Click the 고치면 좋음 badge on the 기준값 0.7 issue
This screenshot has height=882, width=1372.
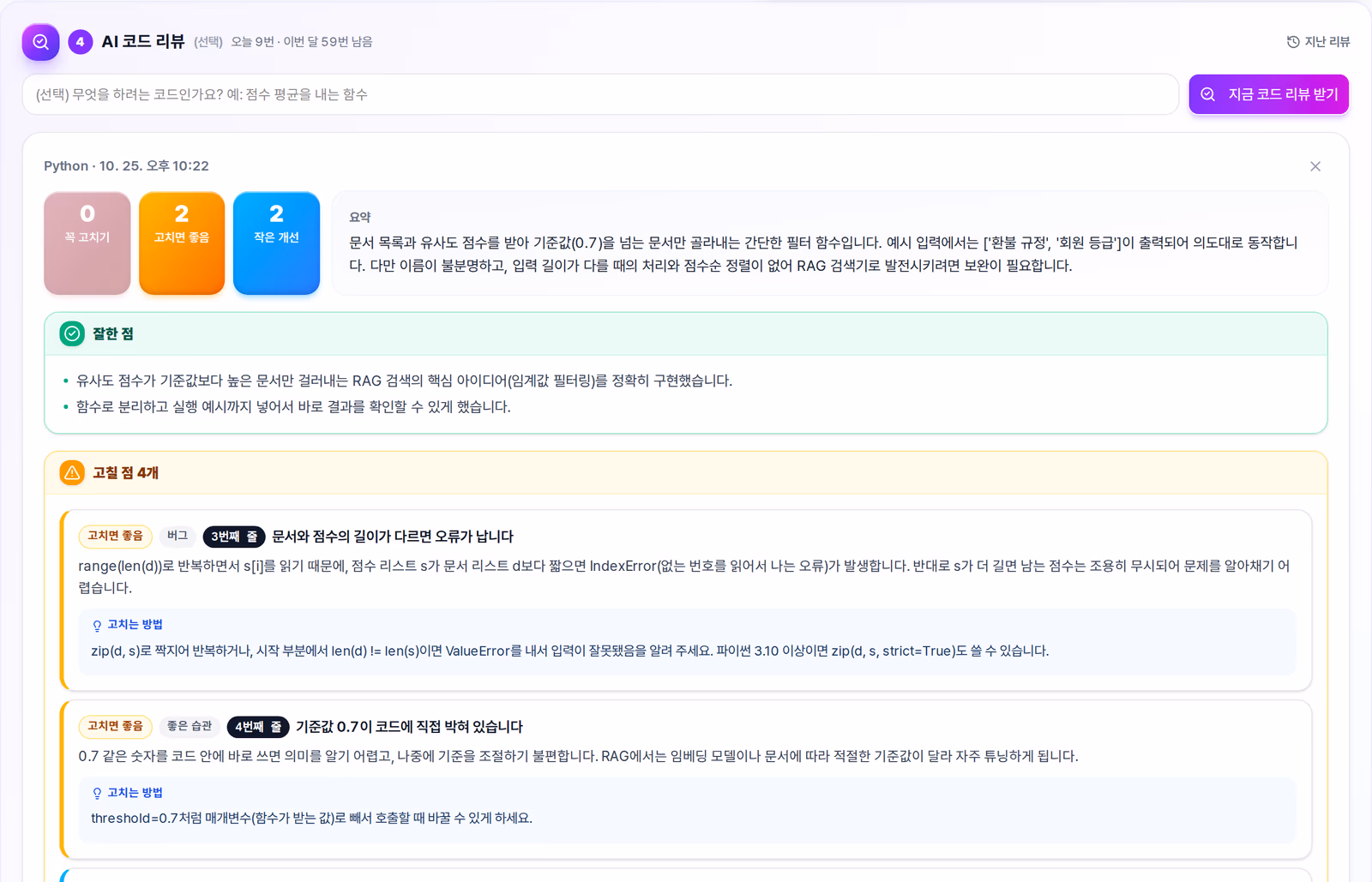click(116, 726)
